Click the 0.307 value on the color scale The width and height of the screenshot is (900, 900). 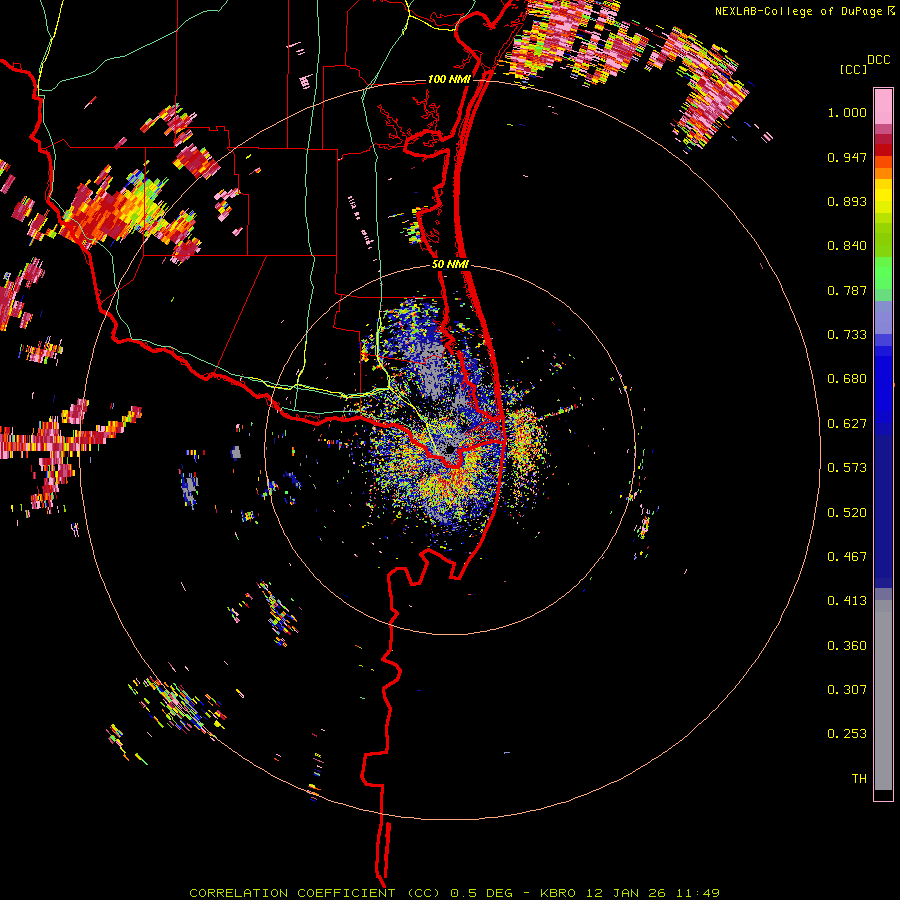(847, 690)
